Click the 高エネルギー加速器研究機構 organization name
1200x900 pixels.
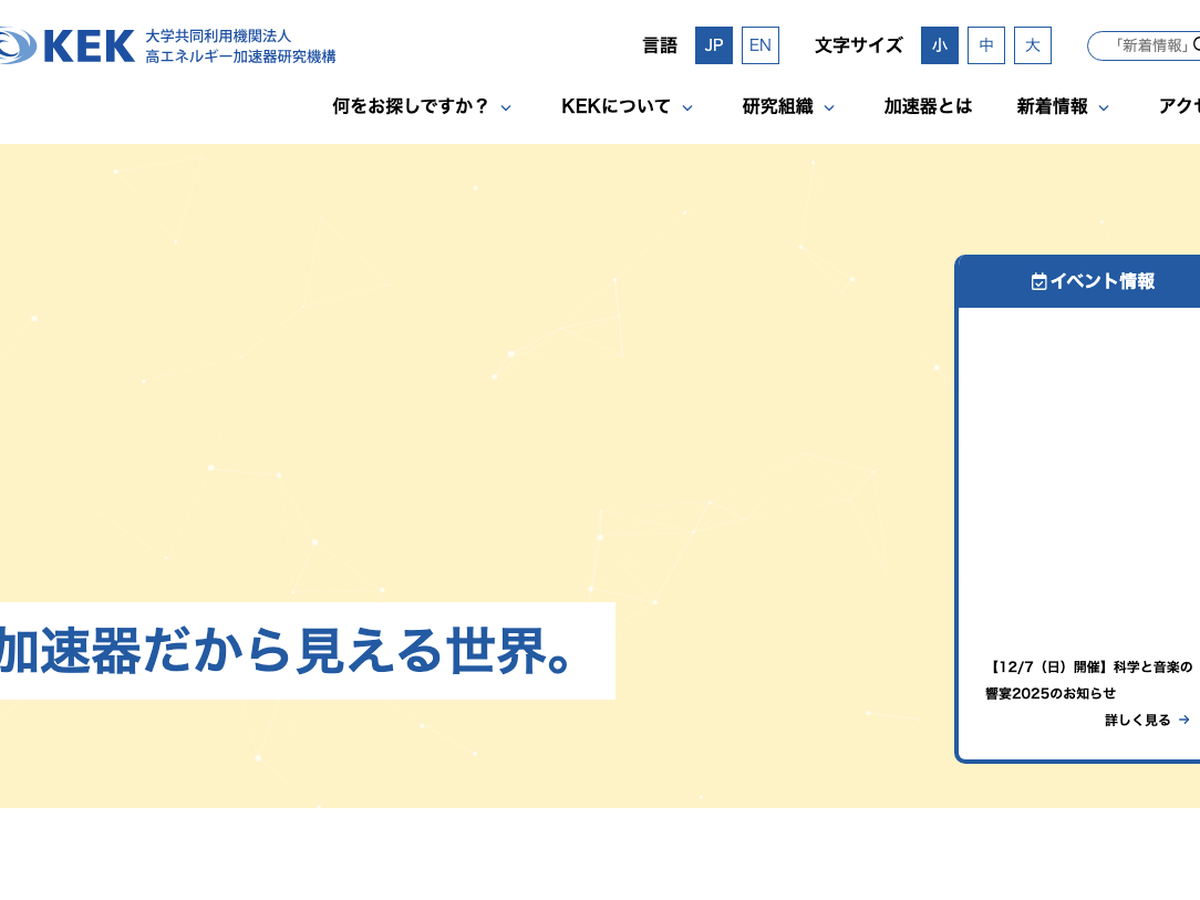[x=240, y=57]
